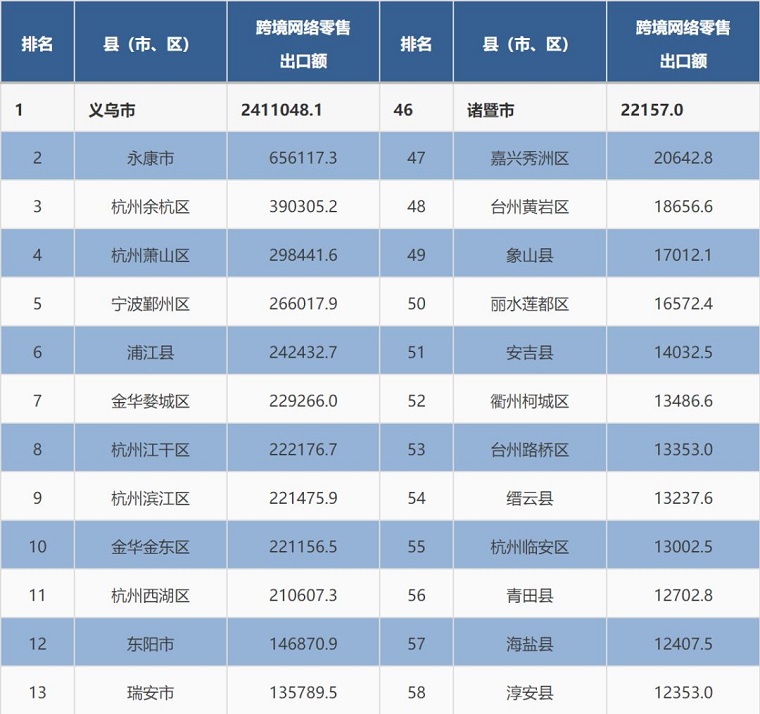This screenshot has width=760, height=714.
Task: Click the cell 瑞安市
Action: pos(150,692)
